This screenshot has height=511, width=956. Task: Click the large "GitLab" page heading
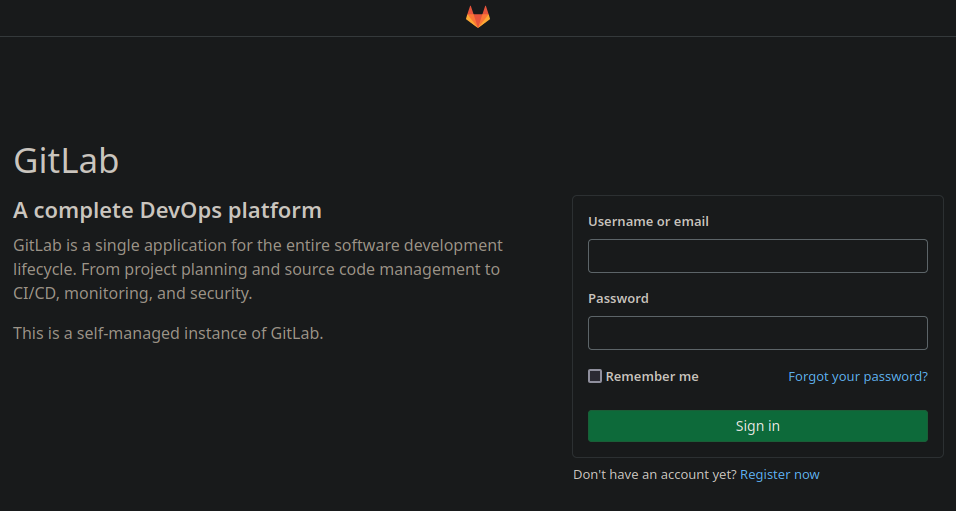click(x=66, y=161)
